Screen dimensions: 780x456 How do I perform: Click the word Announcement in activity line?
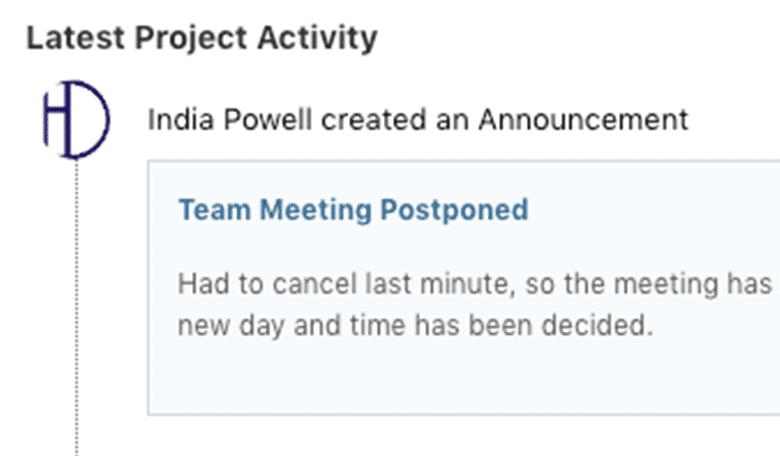coord(582,120)
